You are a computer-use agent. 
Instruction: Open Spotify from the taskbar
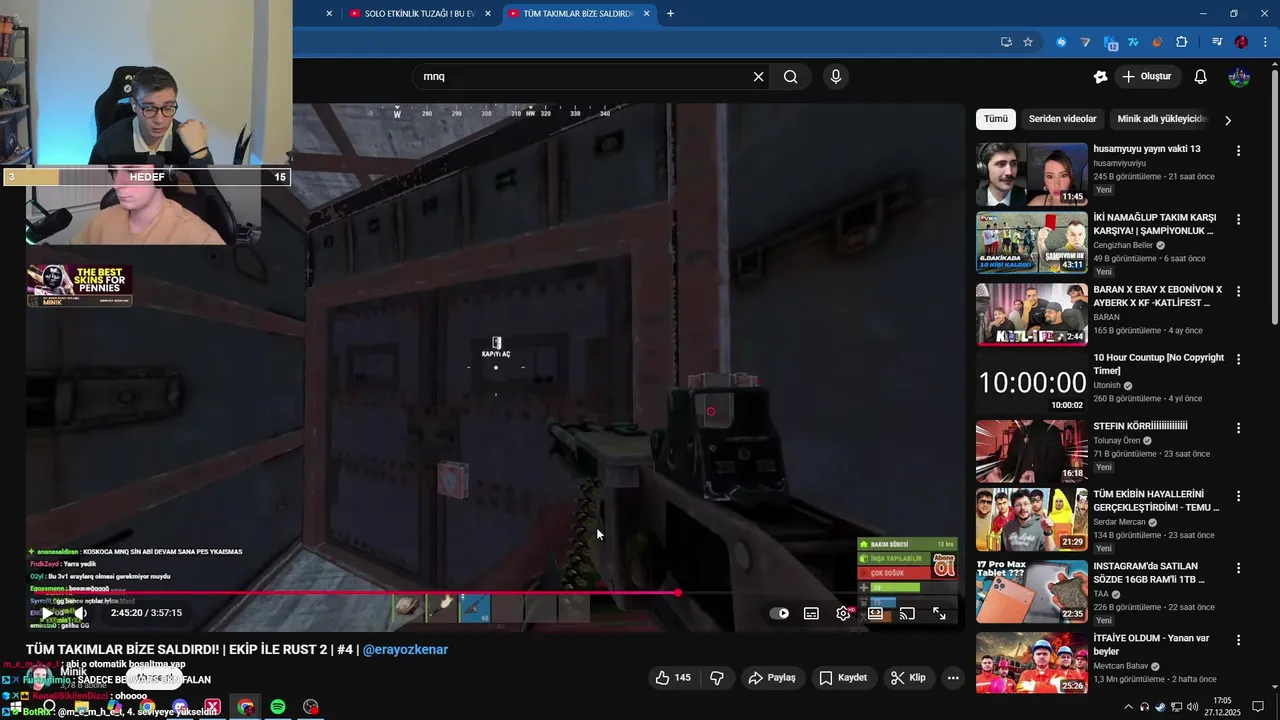coord(278,707)
